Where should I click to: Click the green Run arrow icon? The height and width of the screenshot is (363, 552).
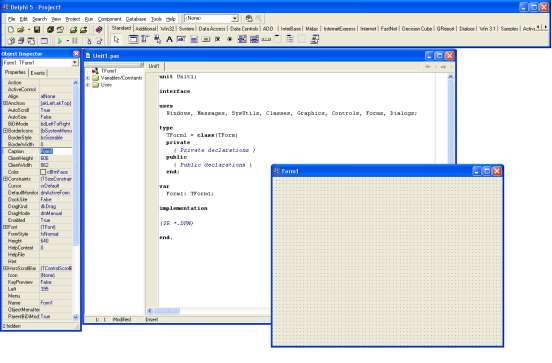tap(60, 41)
